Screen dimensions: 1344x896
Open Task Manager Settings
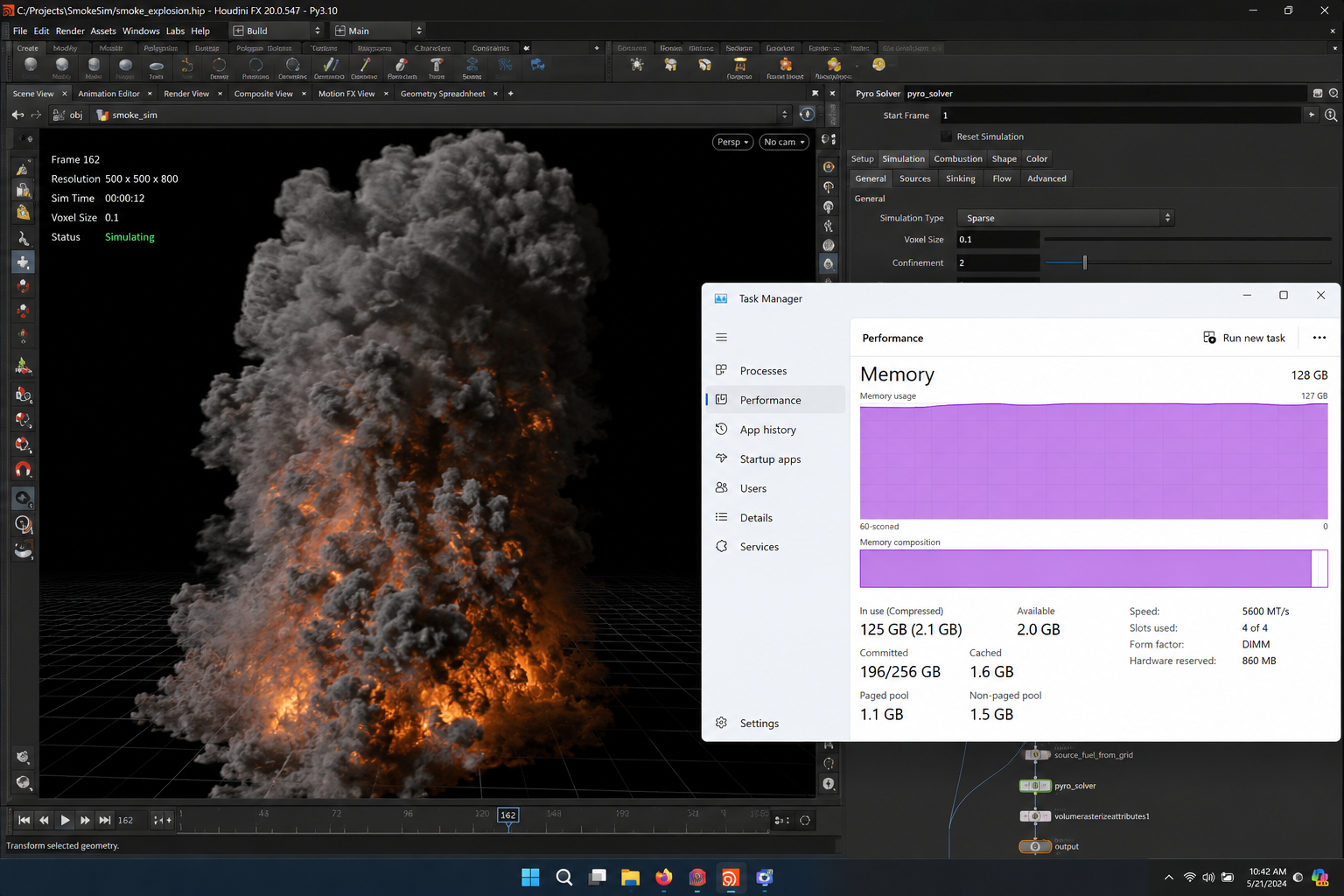[x=775, y=724]
